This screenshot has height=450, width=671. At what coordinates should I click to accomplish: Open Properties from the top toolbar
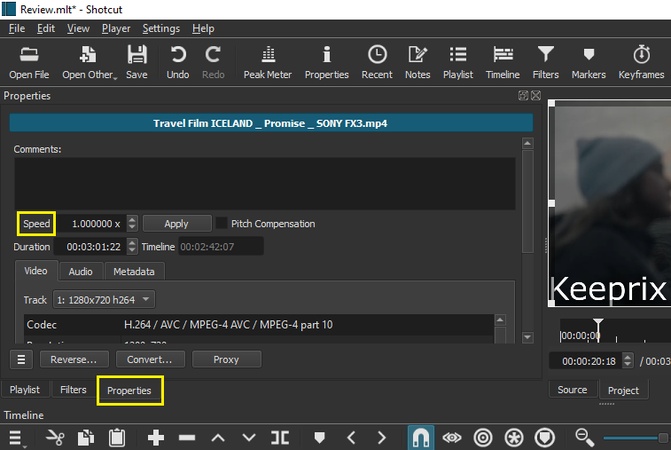click(x=327, y=62)
